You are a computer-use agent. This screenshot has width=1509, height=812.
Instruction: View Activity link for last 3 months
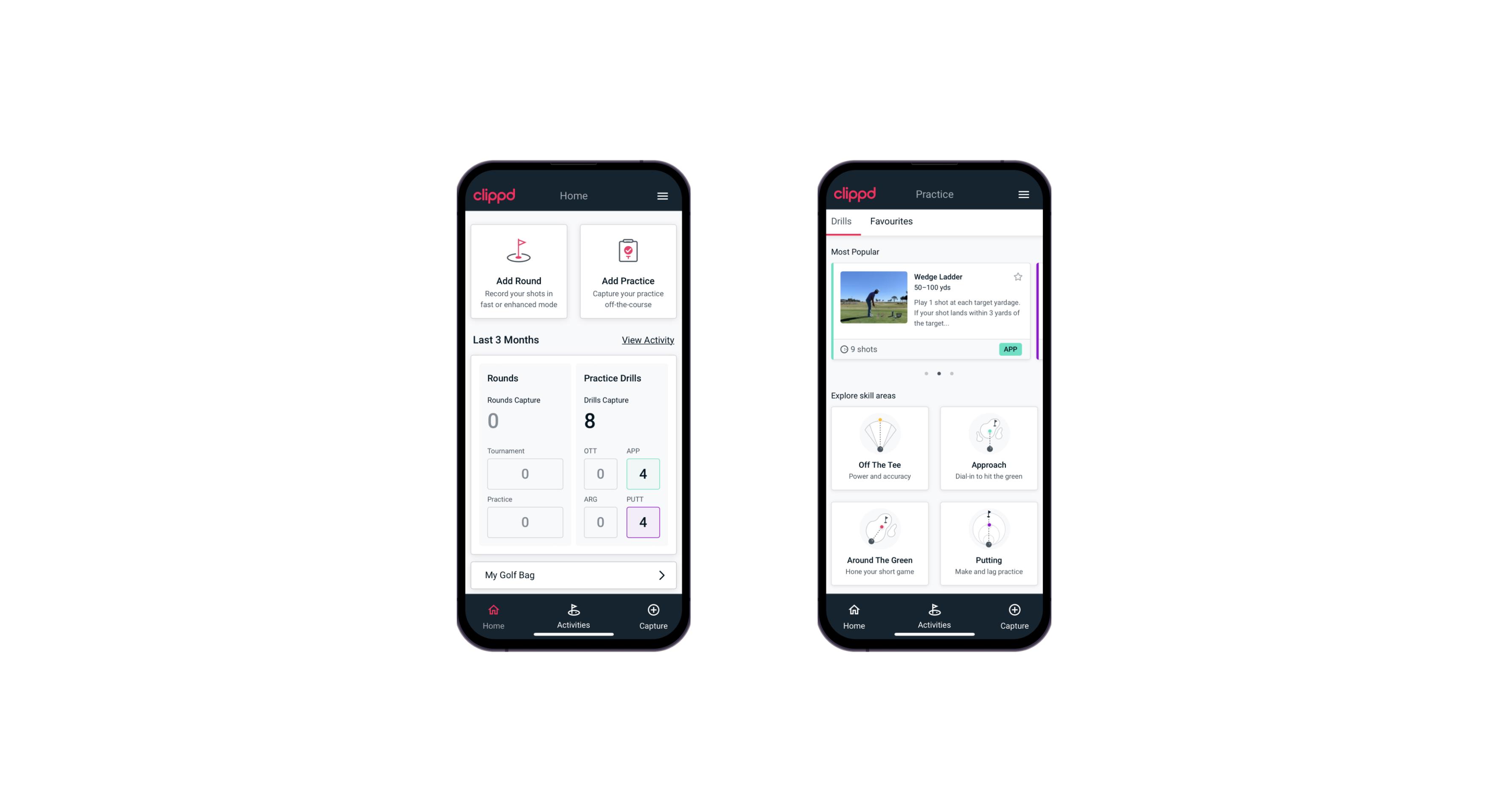[648, 340]
